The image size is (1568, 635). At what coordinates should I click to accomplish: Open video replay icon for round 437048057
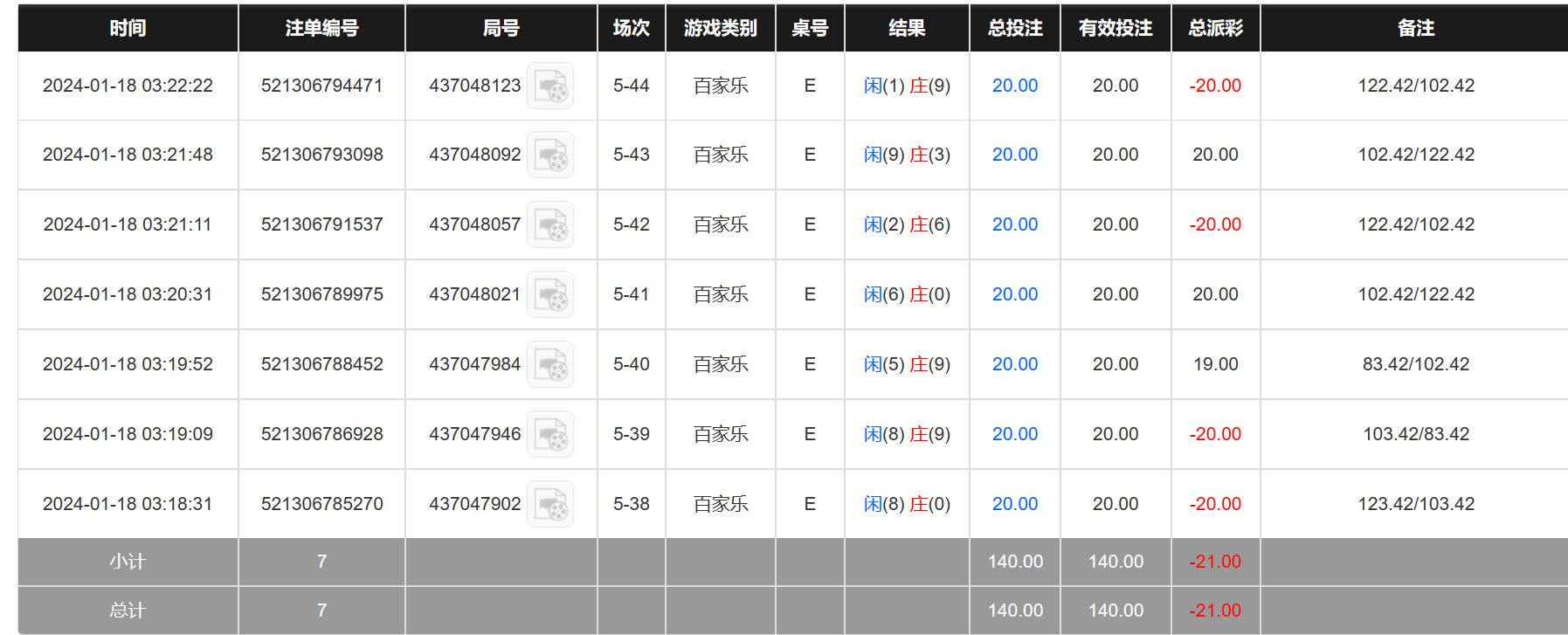pyautogui.click(x=550, y=224)
